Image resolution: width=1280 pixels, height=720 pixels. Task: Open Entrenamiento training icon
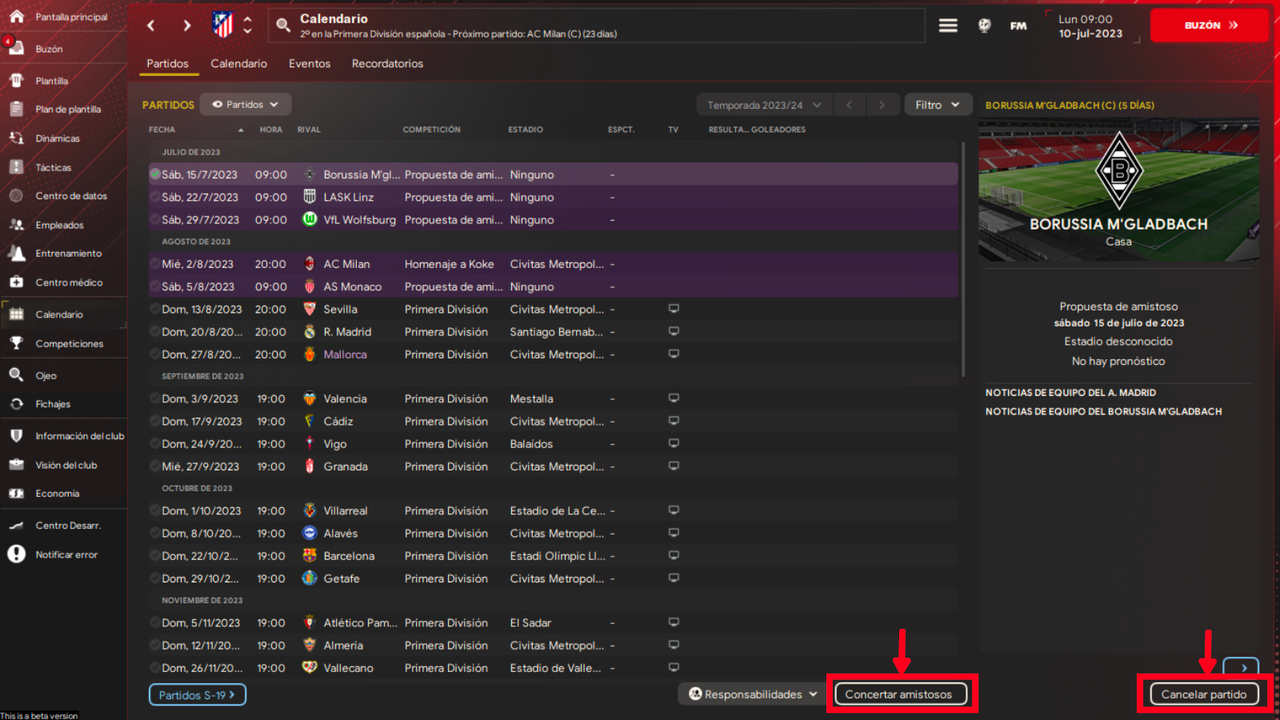click(x=16, y=253)
